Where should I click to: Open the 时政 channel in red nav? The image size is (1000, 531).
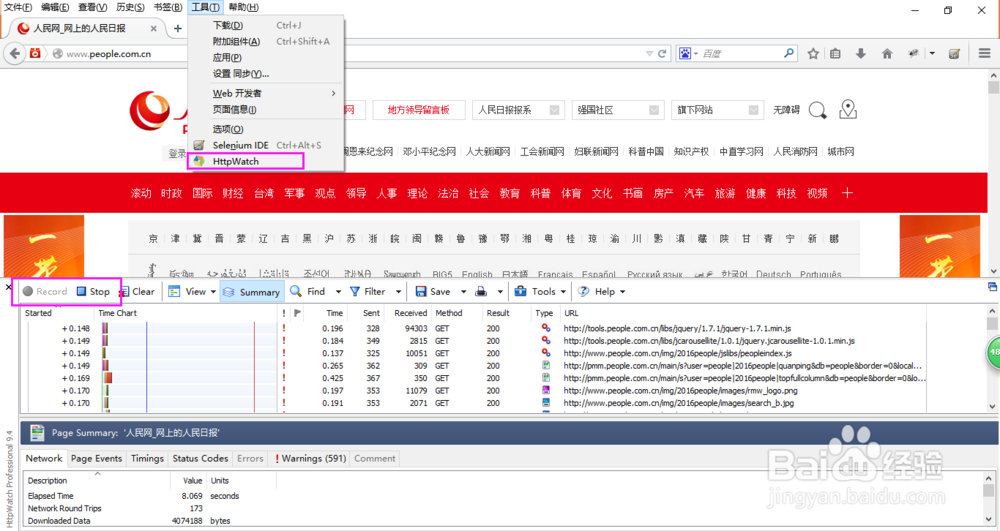click(x=172, y=193)
